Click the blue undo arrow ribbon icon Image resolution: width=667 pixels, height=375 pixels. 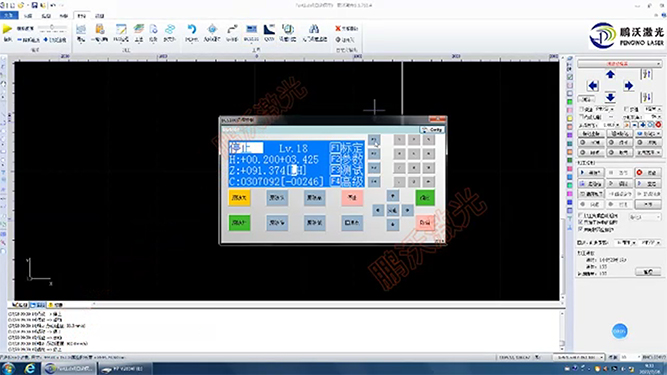click(192, 29)
